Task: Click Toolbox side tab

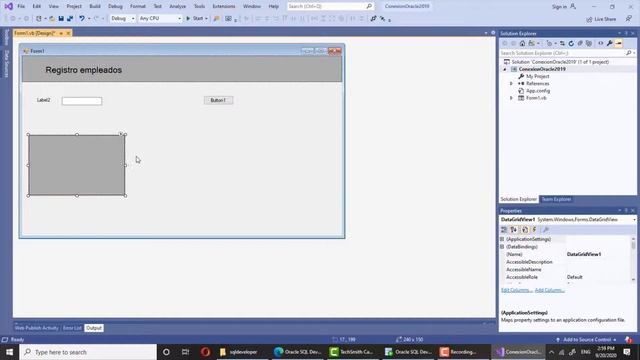Action: (x=7, y=38)
